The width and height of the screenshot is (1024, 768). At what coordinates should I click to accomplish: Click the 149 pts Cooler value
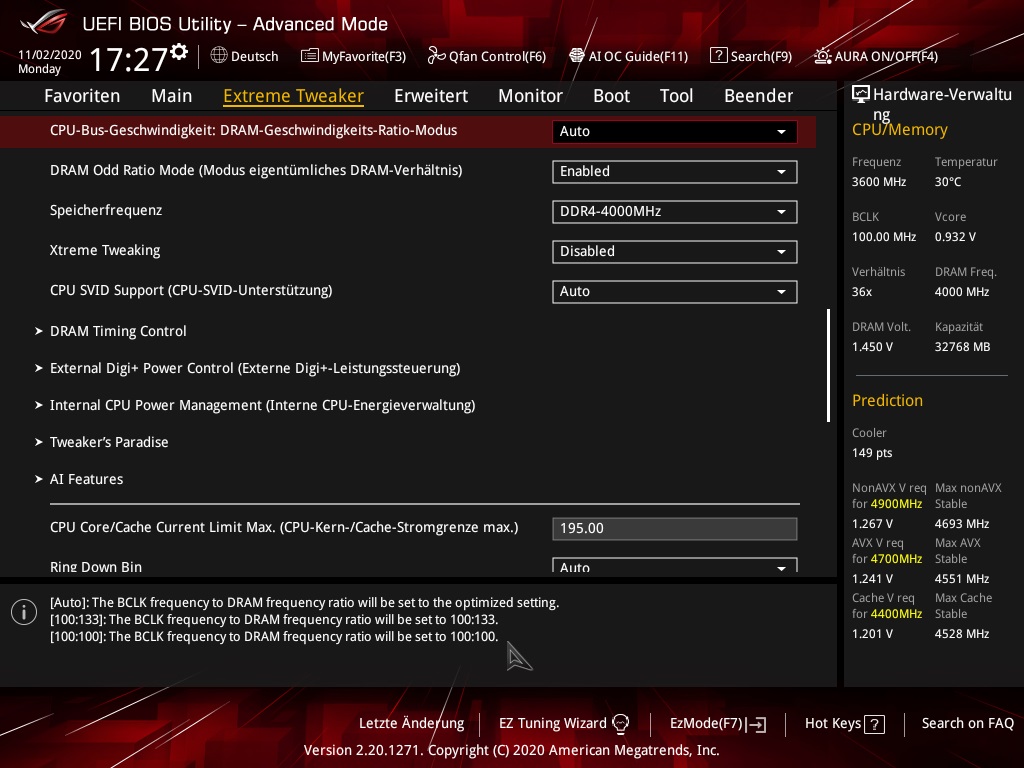872,453
